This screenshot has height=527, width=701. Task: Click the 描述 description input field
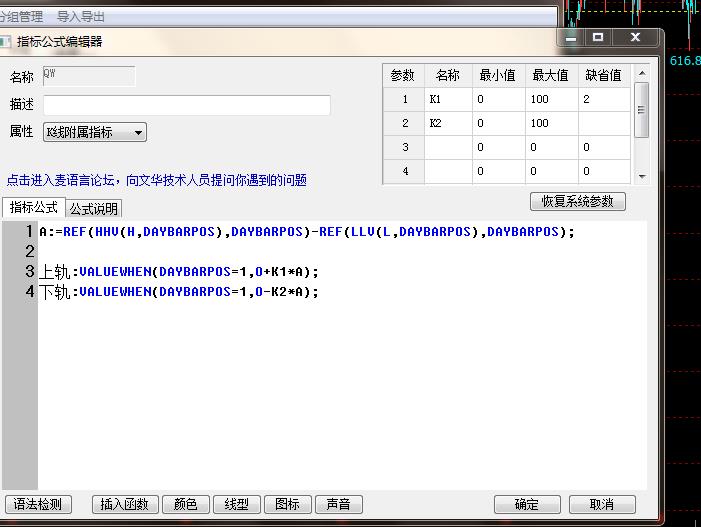(186, 105)
